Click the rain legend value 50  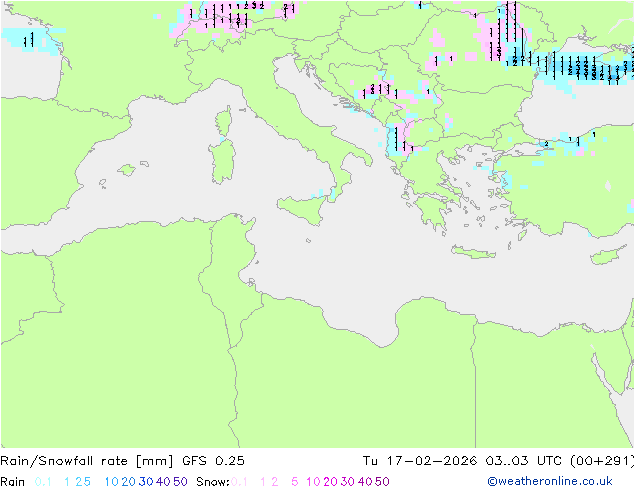[x=180, y=482]
